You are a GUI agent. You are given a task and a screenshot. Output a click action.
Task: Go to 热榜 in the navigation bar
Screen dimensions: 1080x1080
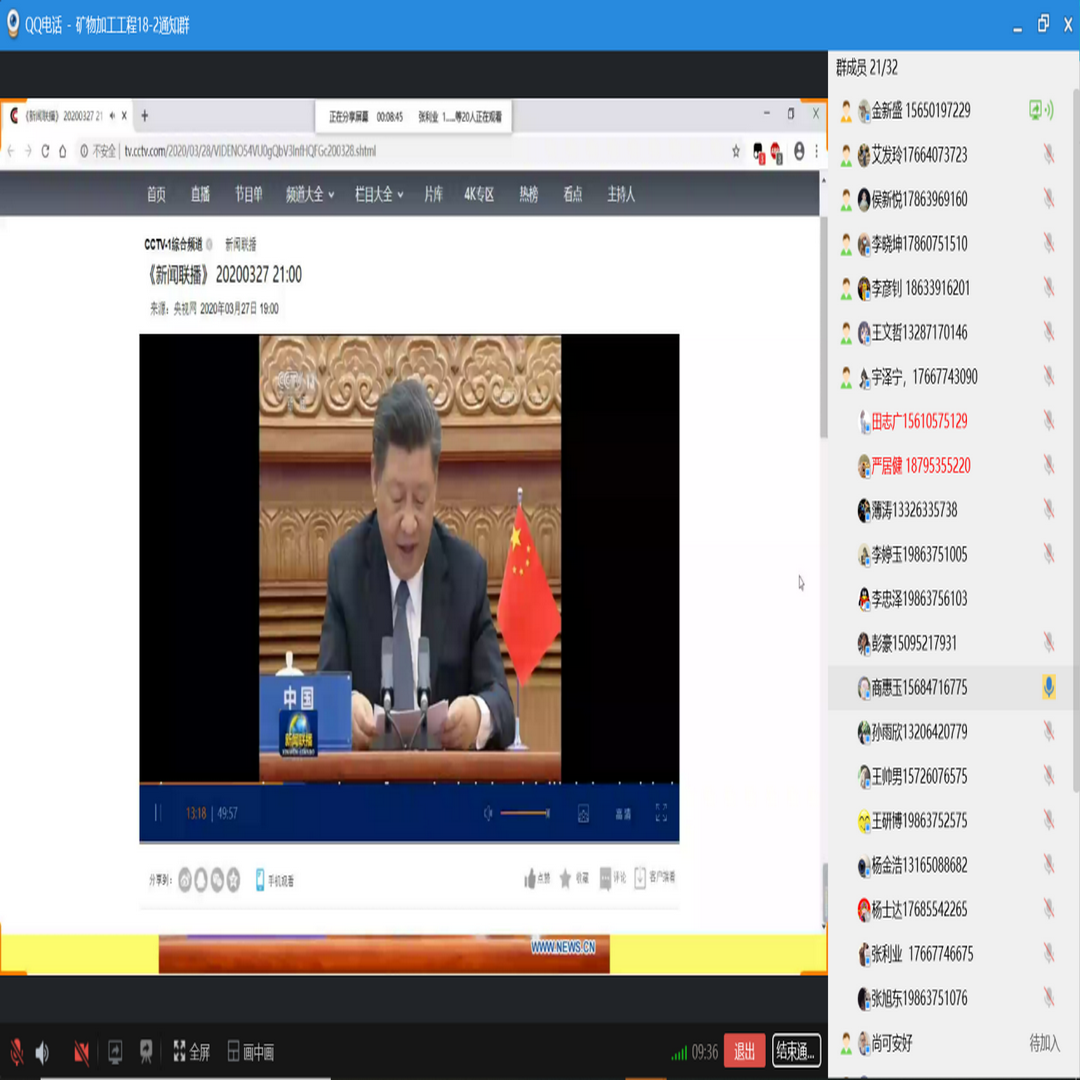528,194
